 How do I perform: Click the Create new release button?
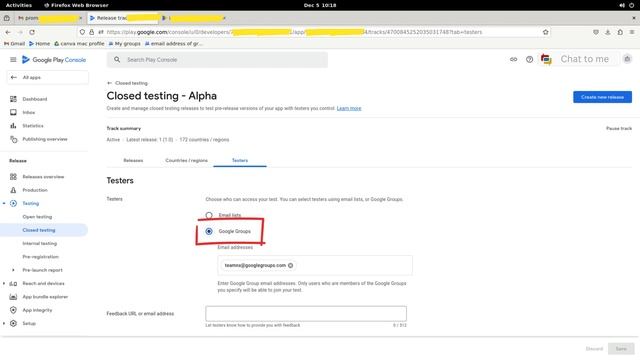point(602,97)
